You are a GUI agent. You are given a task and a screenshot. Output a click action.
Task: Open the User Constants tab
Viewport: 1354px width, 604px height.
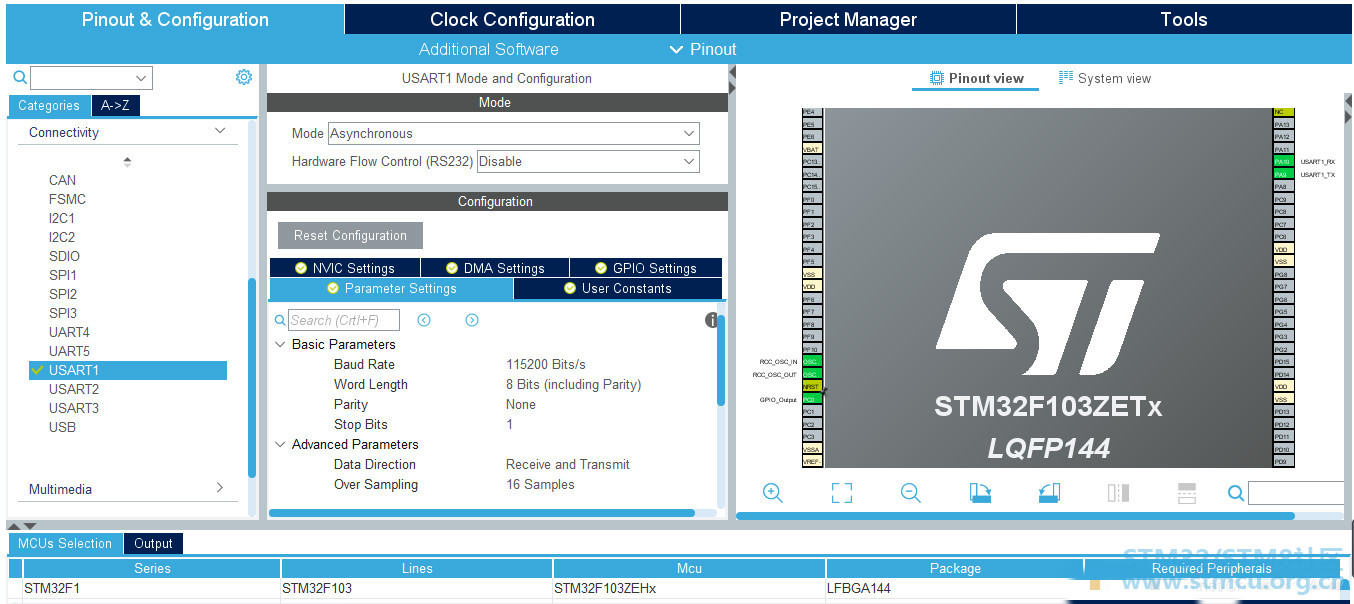click(617, 288)
